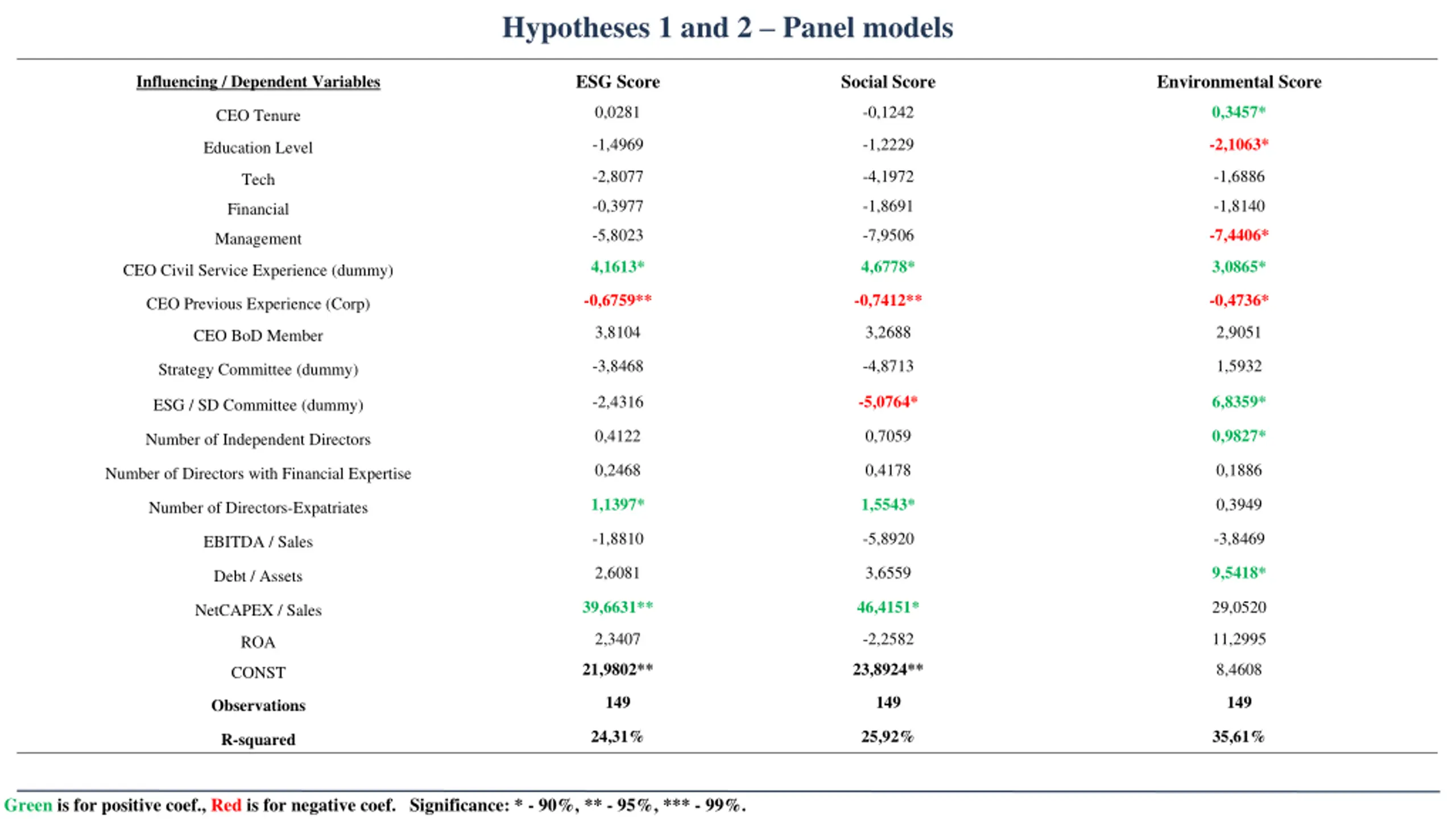Select the 'Influencing / Dependent Variables' header

click(x=258, y=82)
